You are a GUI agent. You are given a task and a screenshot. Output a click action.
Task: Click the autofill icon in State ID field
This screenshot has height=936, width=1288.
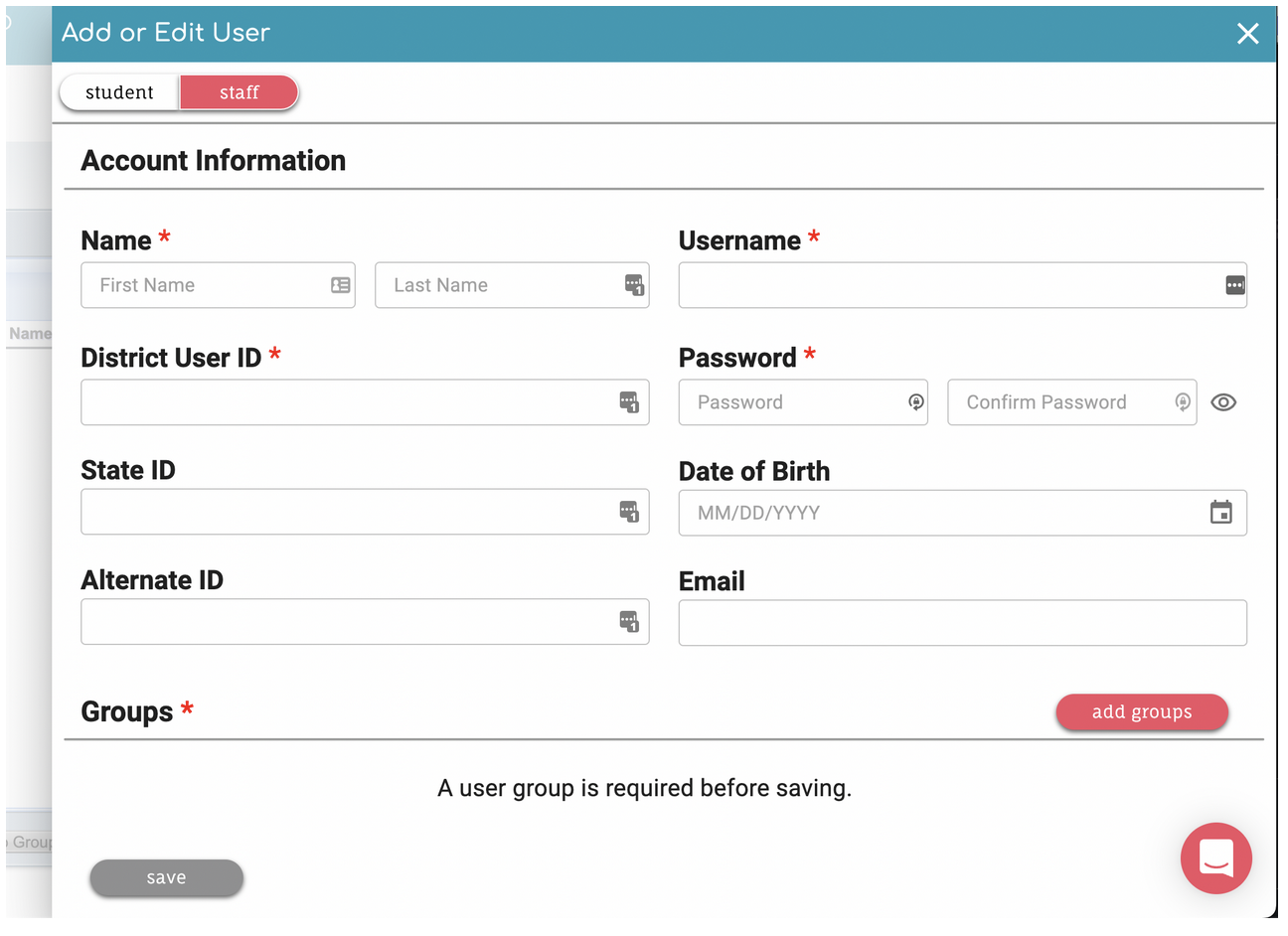click(629, 512)
